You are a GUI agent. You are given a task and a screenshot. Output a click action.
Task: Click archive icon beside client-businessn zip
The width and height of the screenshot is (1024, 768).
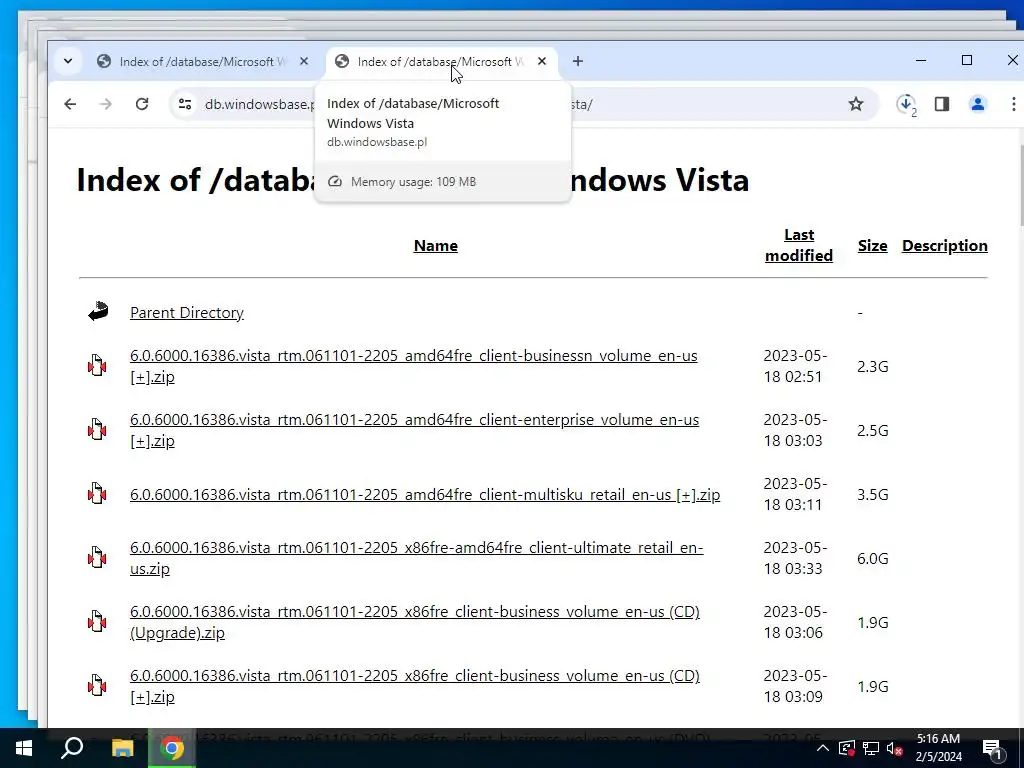[97, 366]
